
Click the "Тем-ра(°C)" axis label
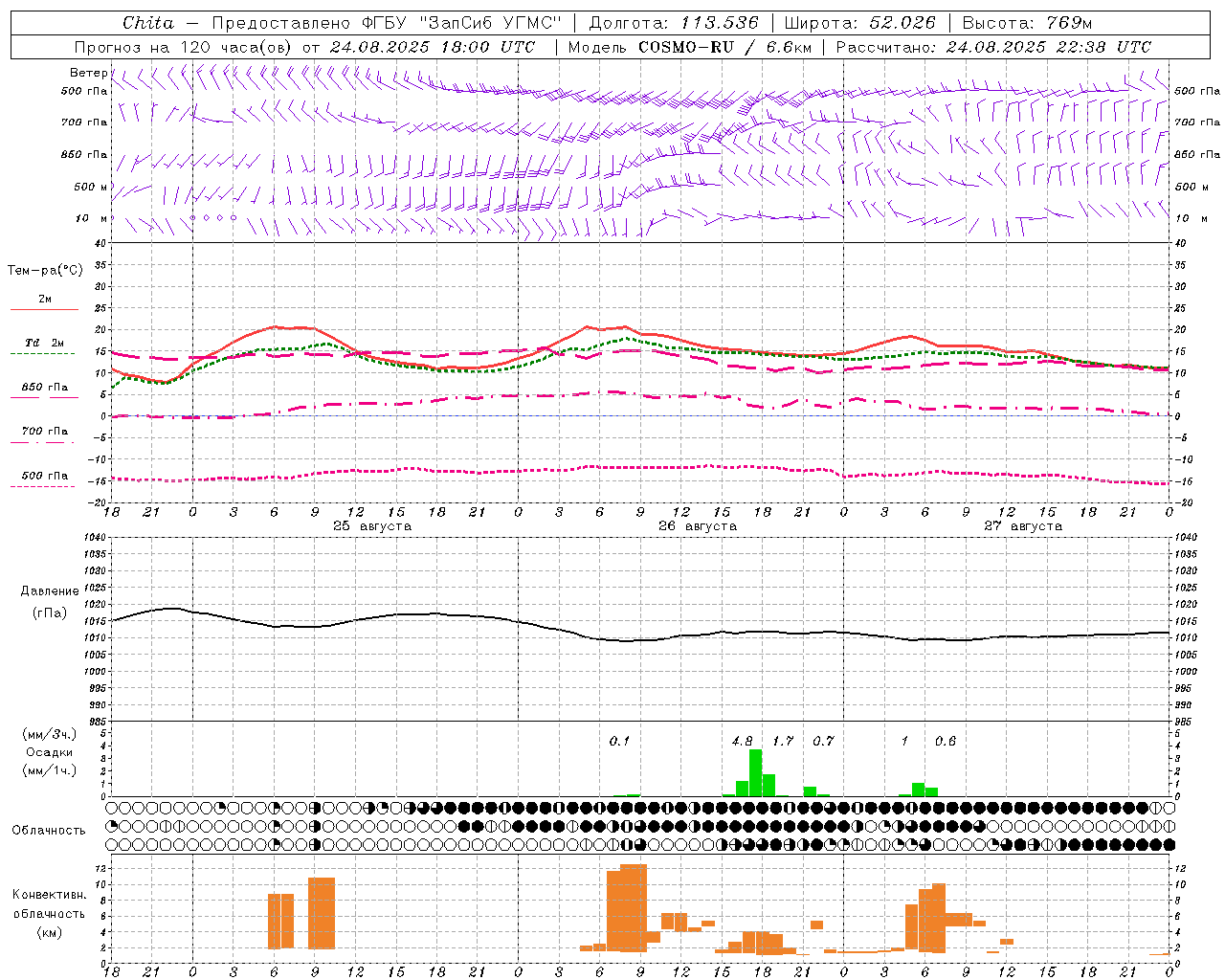pos(45,270)
